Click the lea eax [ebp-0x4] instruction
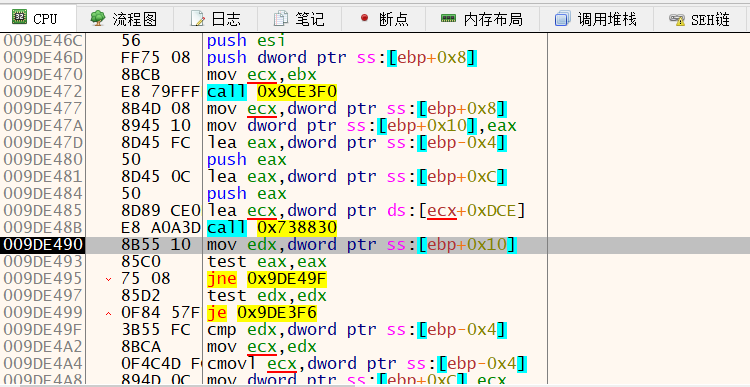The image size is (750, 387). pyautogui.click(x=357, y=143)
